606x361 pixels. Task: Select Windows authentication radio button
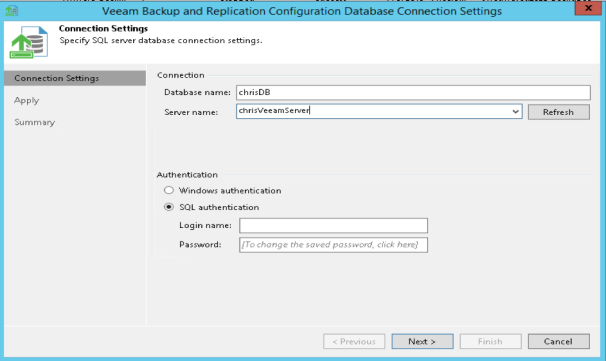point(169,190)
